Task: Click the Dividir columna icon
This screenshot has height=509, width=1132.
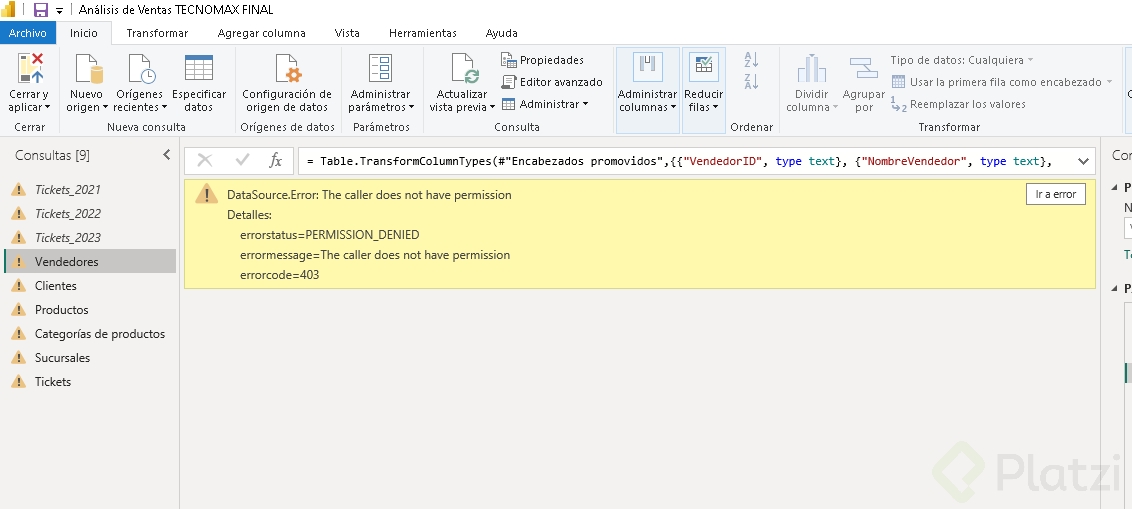Action: pyautogui.click(x=811, y=68)
